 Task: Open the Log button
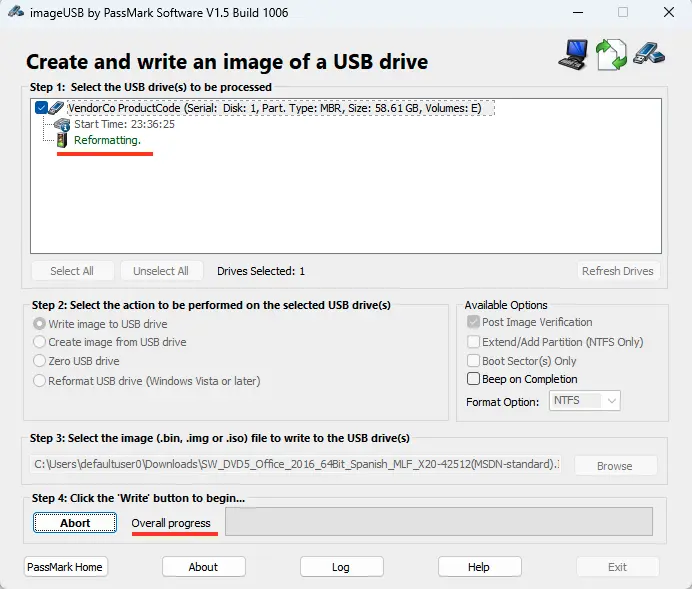pyautogui.click(x=341, y=567)
